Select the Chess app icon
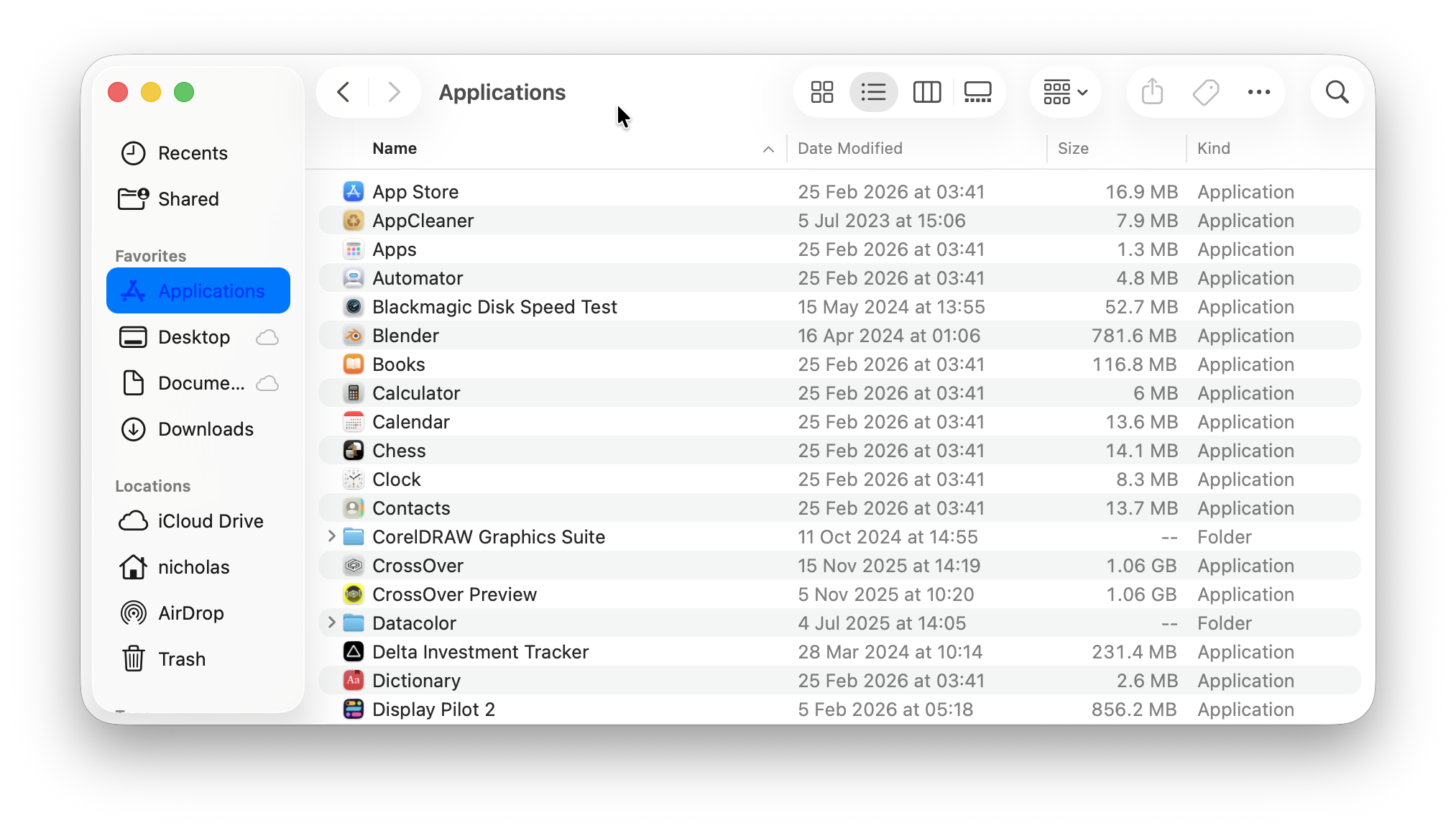 353,450
